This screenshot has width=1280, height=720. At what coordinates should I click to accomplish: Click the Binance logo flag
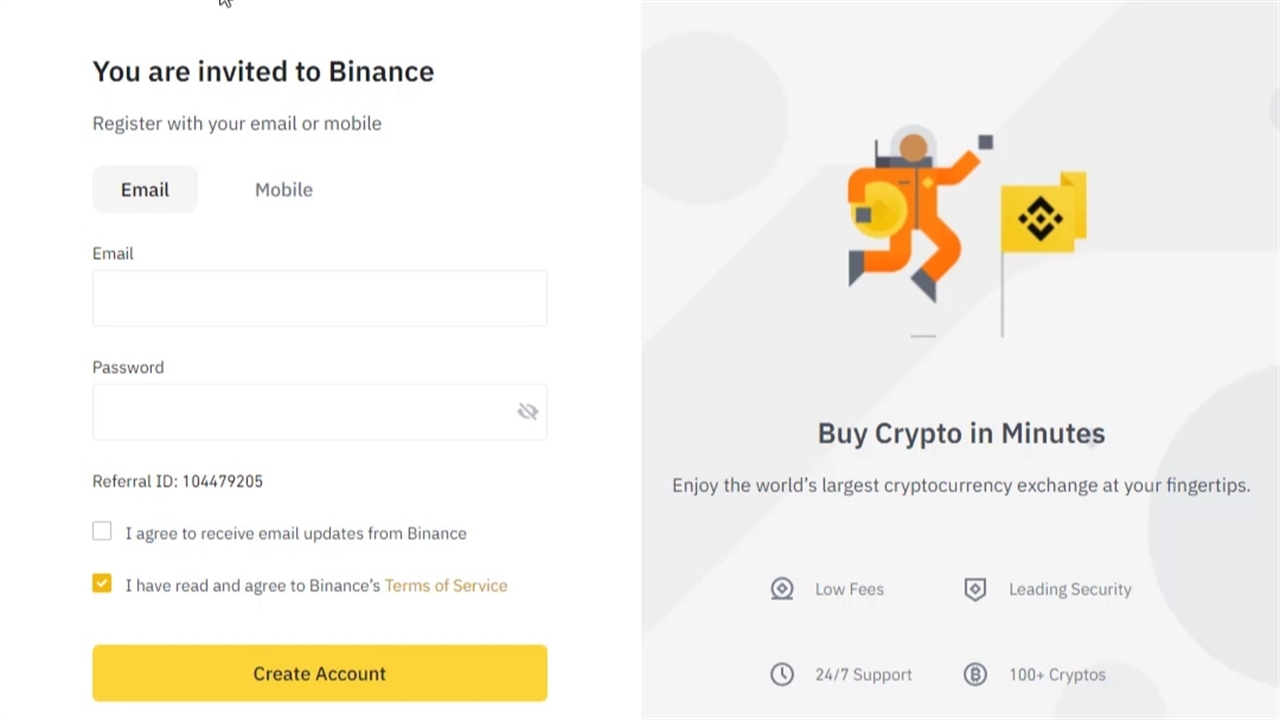point(1042,213)
